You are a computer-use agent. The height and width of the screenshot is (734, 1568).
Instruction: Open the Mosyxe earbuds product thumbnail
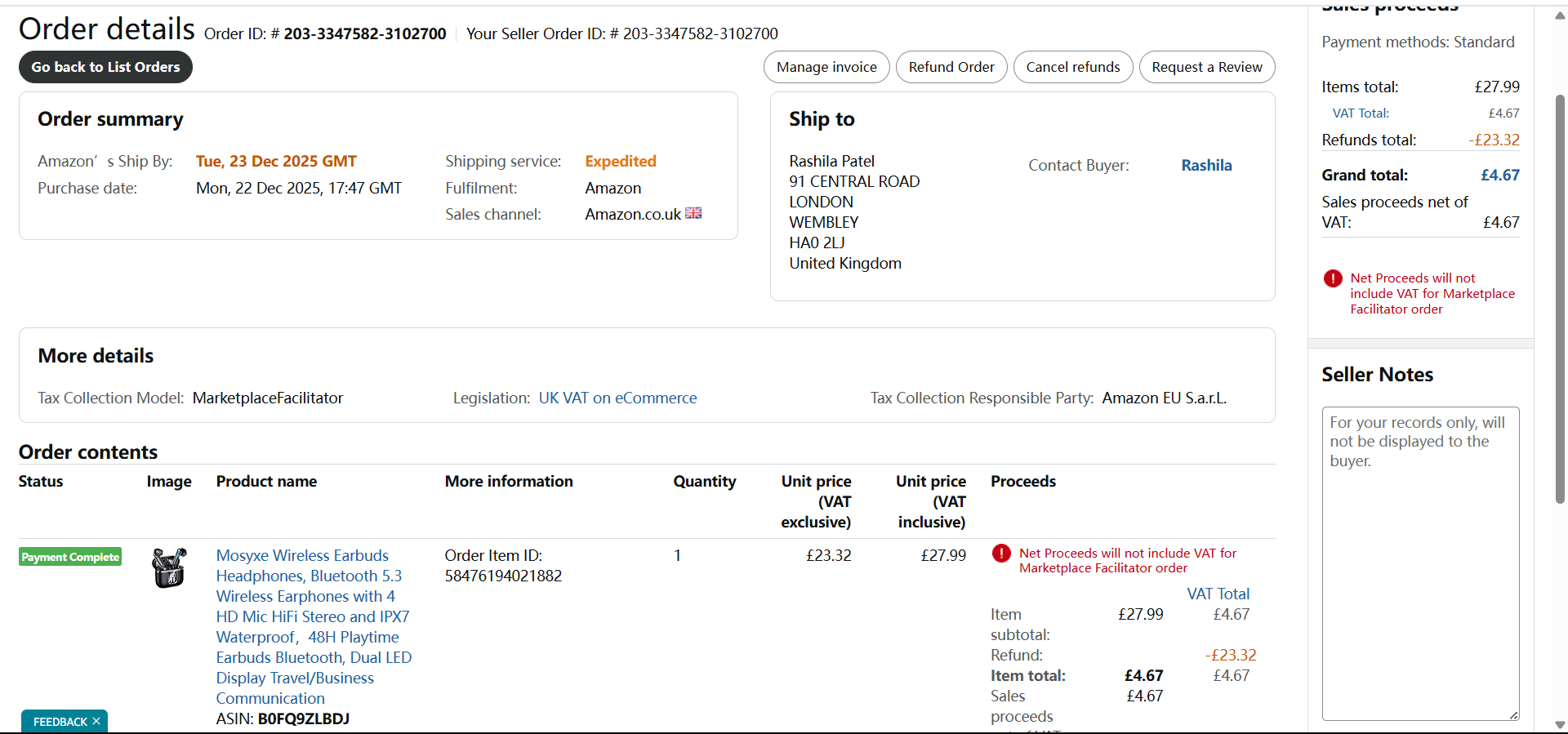point(169,567)
